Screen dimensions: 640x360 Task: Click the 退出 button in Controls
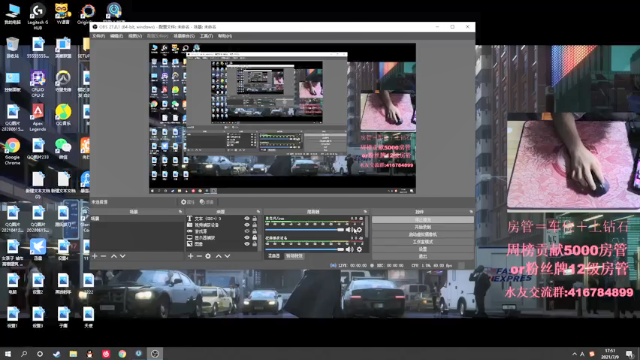[x=422, y=256]
